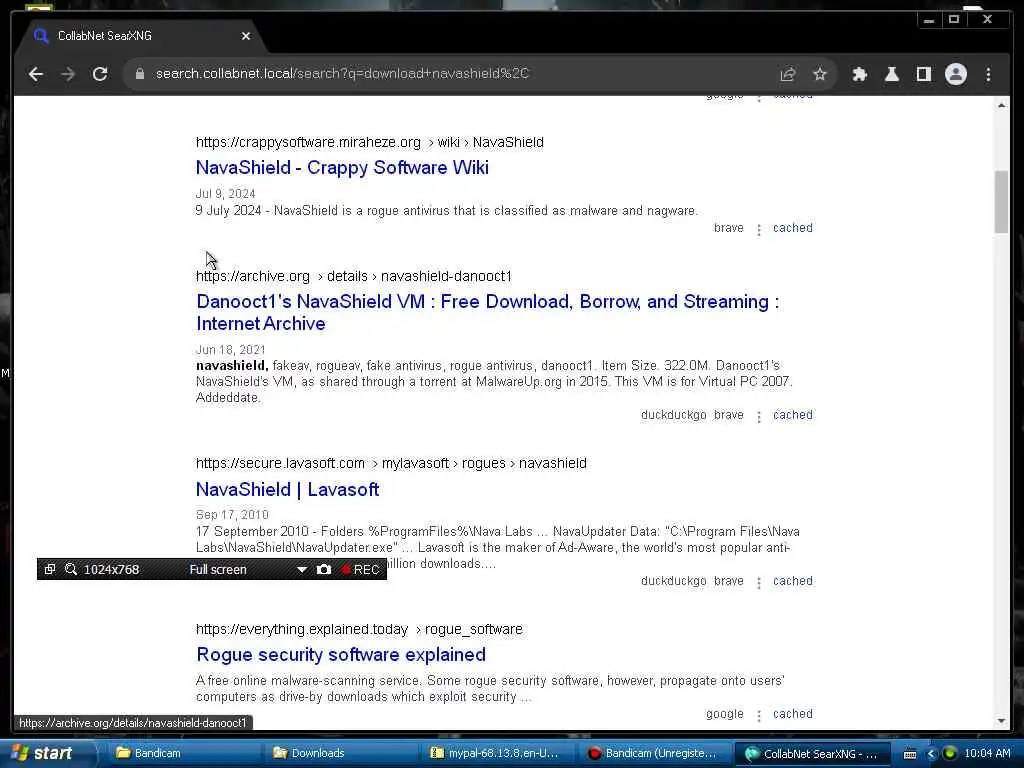Click duckduckgo label under archive.org result
The width and height of the screenshot is (1024, 768).
(673, 415)
